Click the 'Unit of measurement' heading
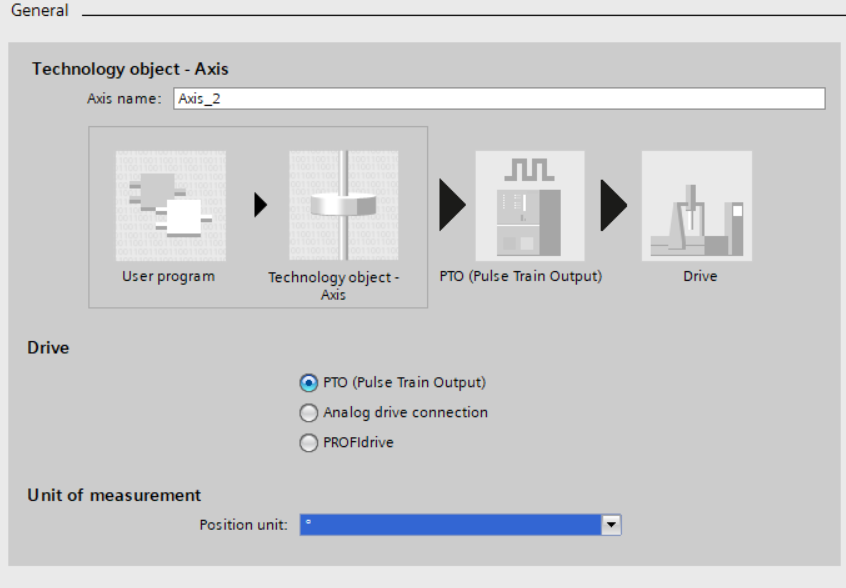846x588 pixels. tap(114, 495)
